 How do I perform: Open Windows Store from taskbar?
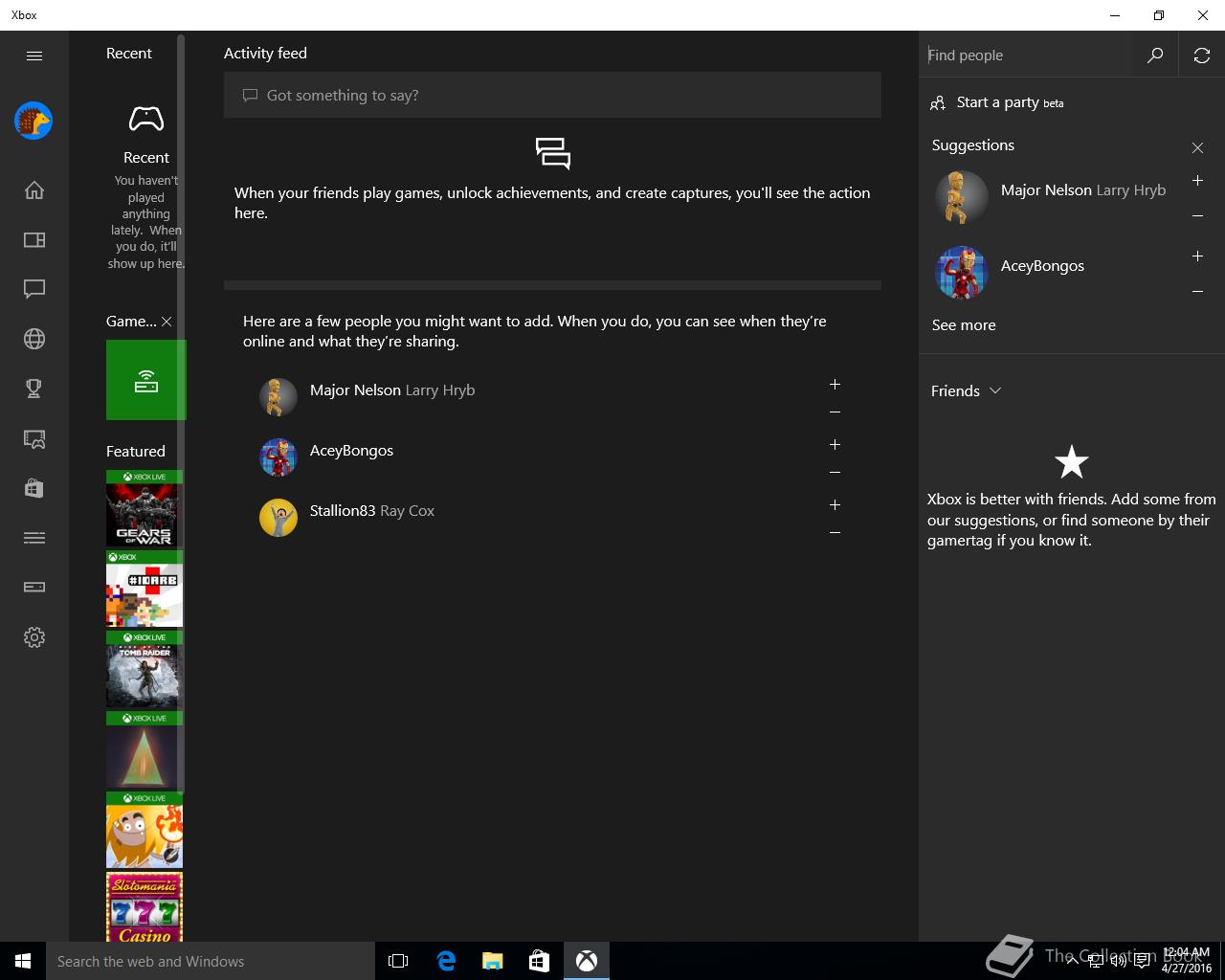(539, 961)
